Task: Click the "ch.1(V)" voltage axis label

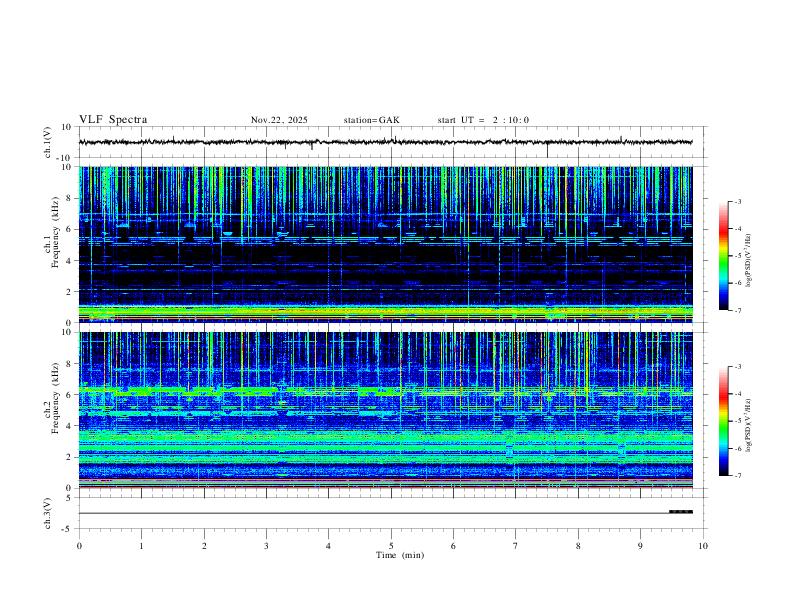Action: [x=48, y=142]
